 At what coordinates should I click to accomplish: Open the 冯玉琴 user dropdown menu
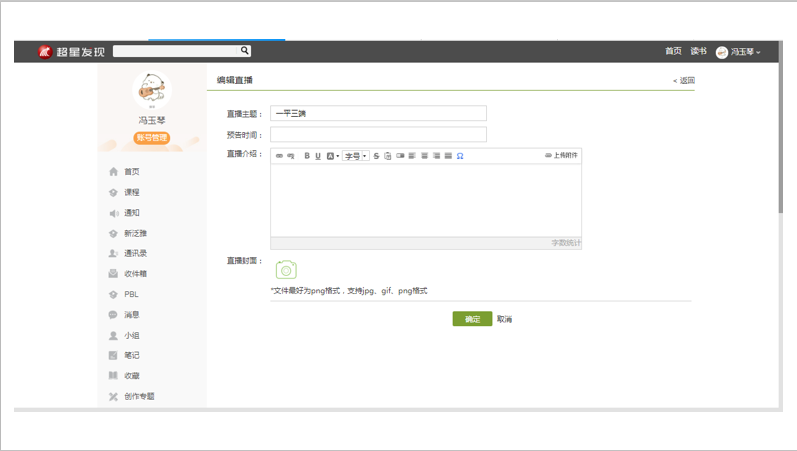pos(746,52)
